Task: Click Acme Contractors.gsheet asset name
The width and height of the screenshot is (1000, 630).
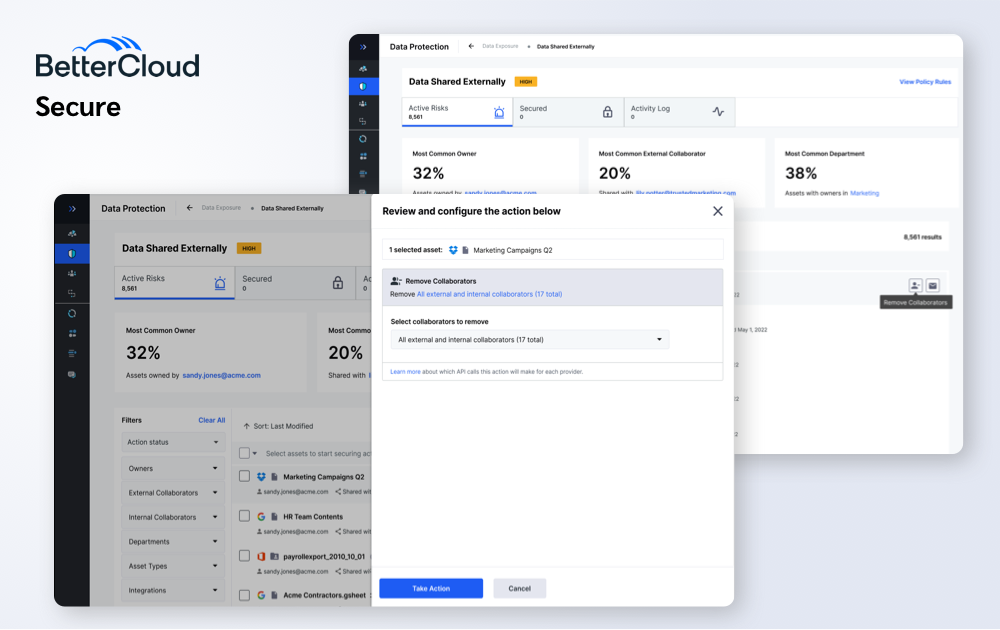Action: 325,596
